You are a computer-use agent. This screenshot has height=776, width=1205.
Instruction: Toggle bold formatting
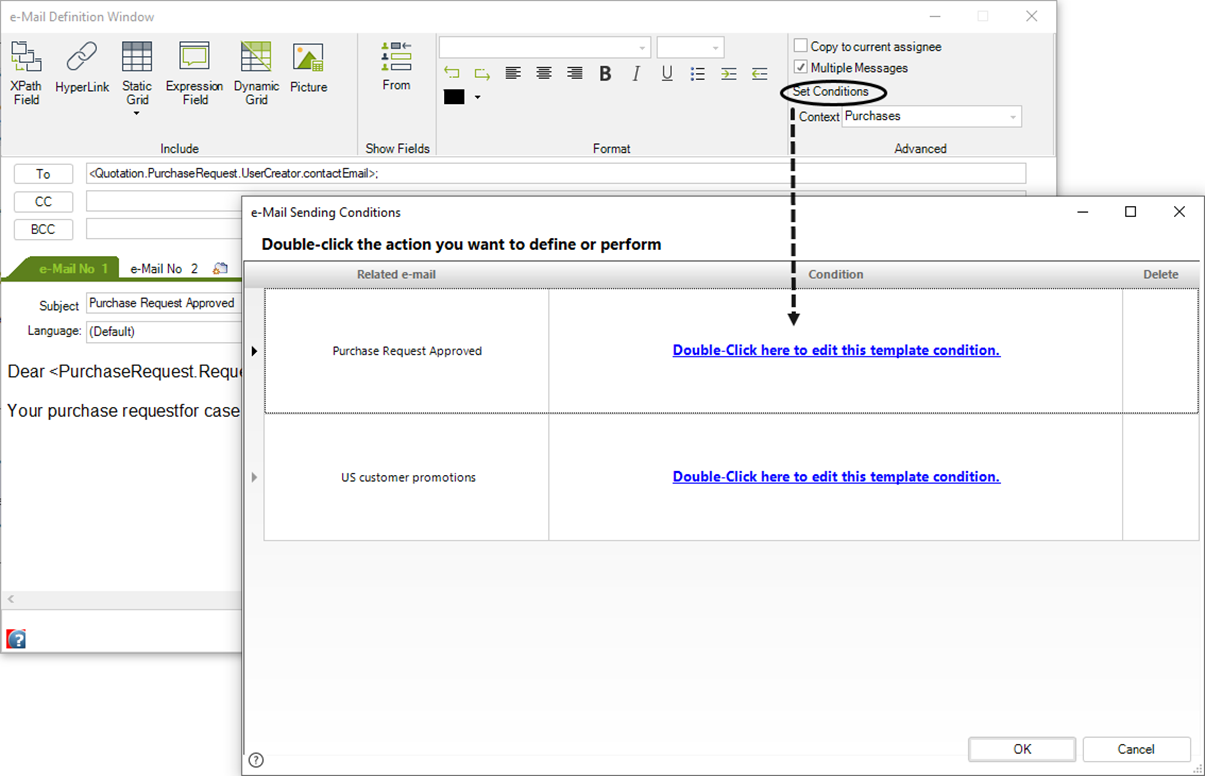[605, 73]
